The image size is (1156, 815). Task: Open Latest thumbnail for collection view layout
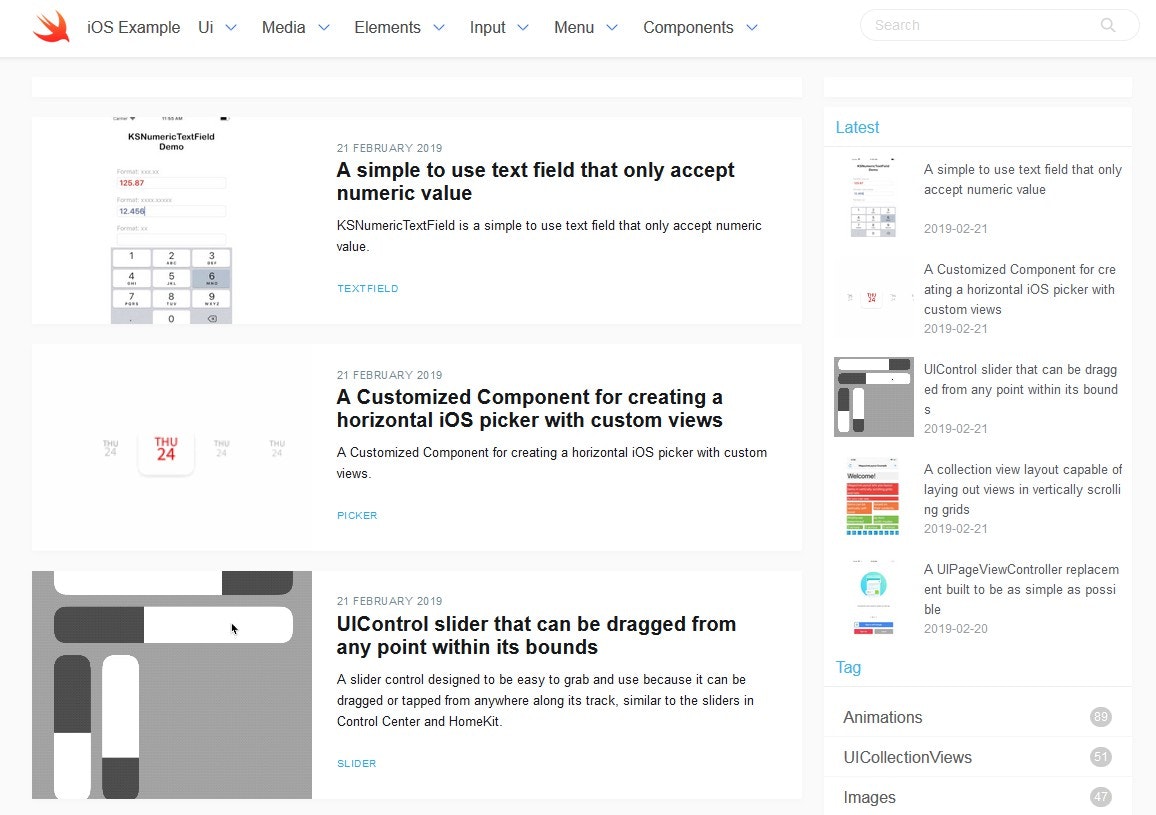coord(874,497)
